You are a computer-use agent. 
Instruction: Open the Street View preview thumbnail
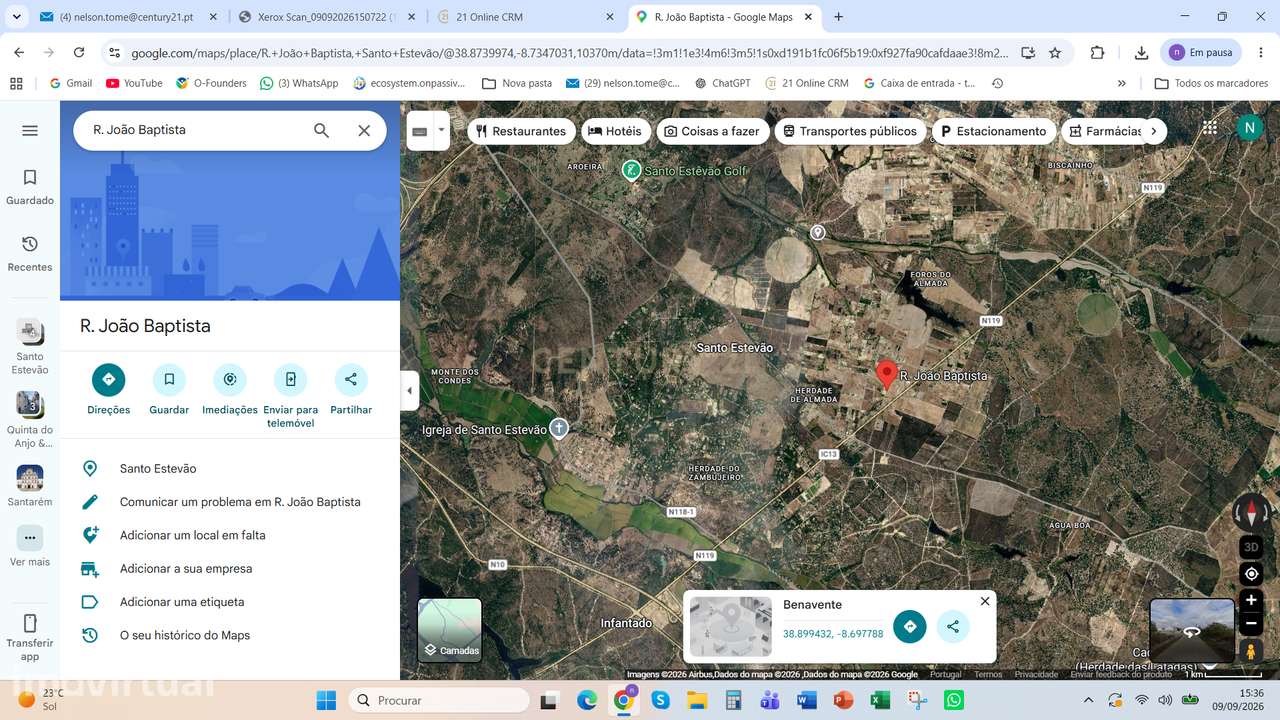tap(1192, 631)
